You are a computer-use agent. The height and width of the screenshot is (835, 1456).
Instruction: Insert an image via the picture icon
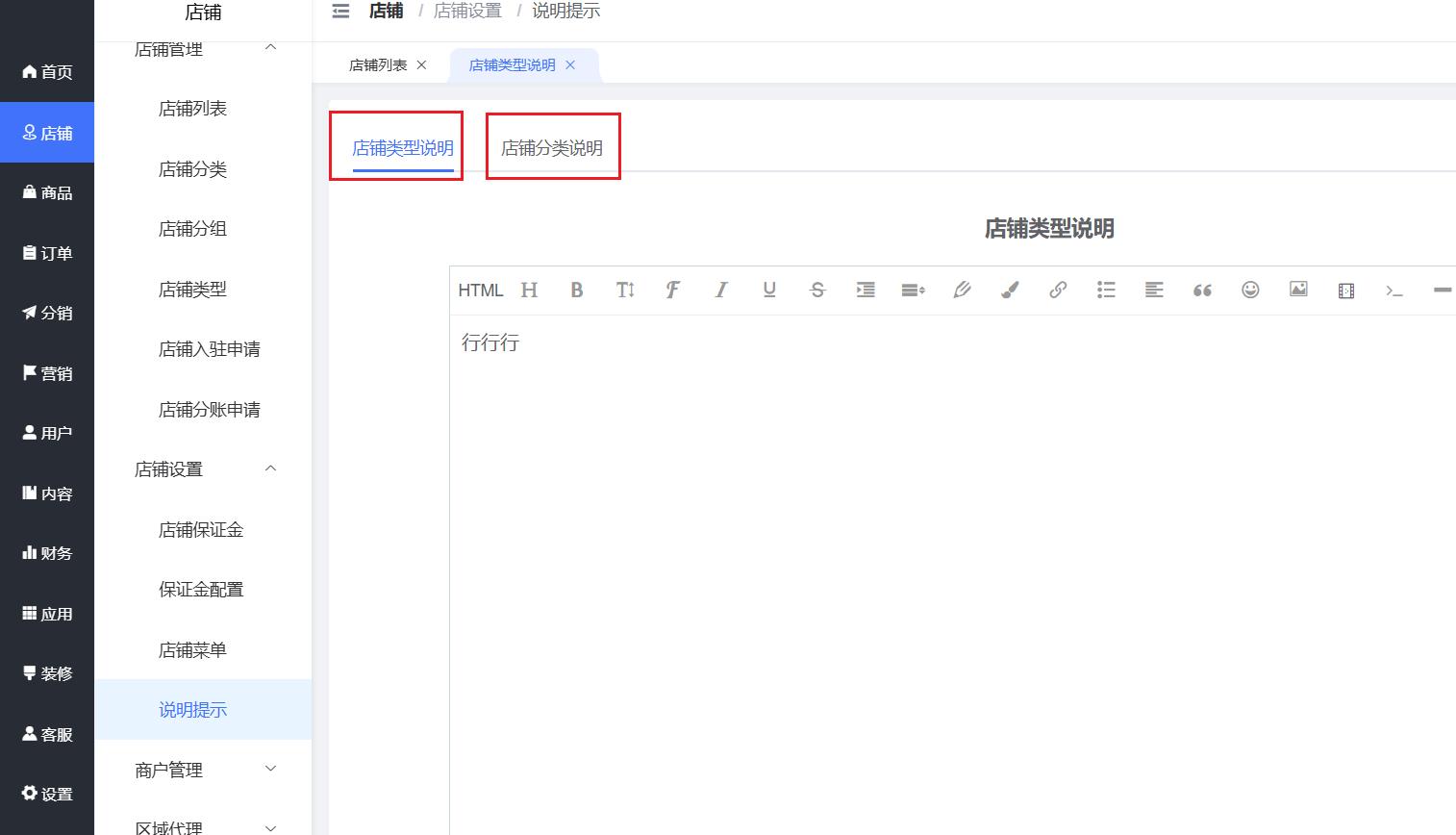[1298, 290]
